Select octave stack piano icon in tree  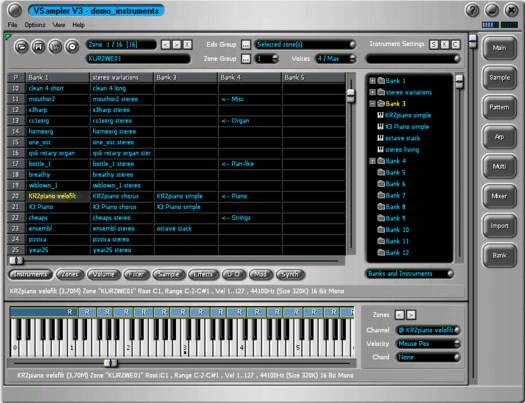tap(380, 138)
